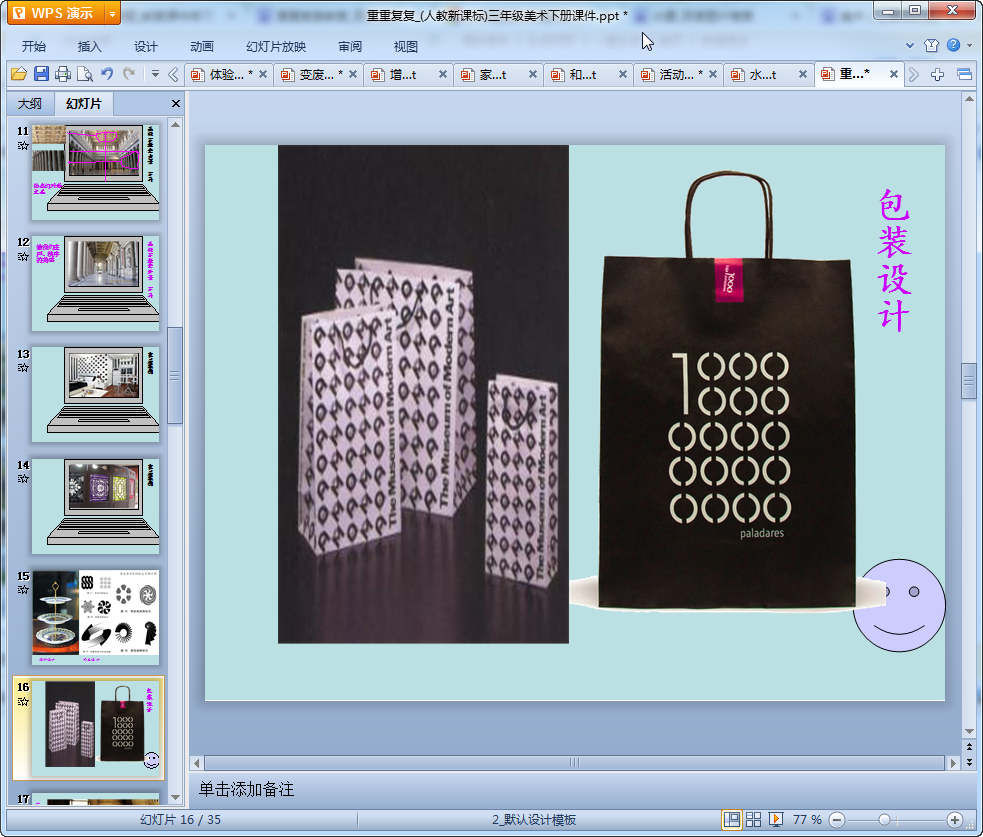Select slide 13 thumbnail
The height and width of the screenshot is (837, 983).
(96, 393)
